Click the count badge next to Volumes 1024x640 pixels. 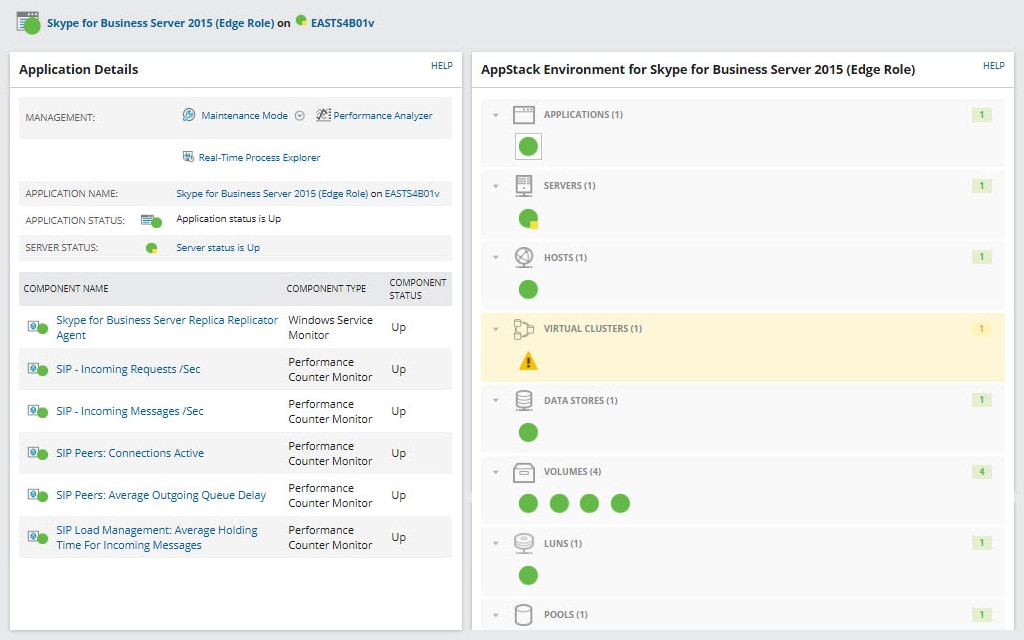pyautogui.click(x=981, y=470)
